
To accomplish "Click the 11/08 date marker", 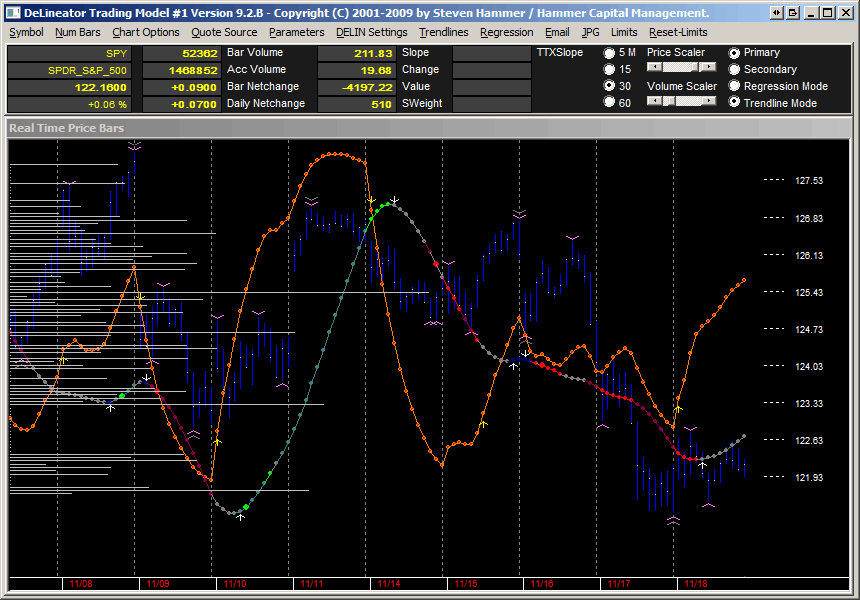I will coord(81,584).
